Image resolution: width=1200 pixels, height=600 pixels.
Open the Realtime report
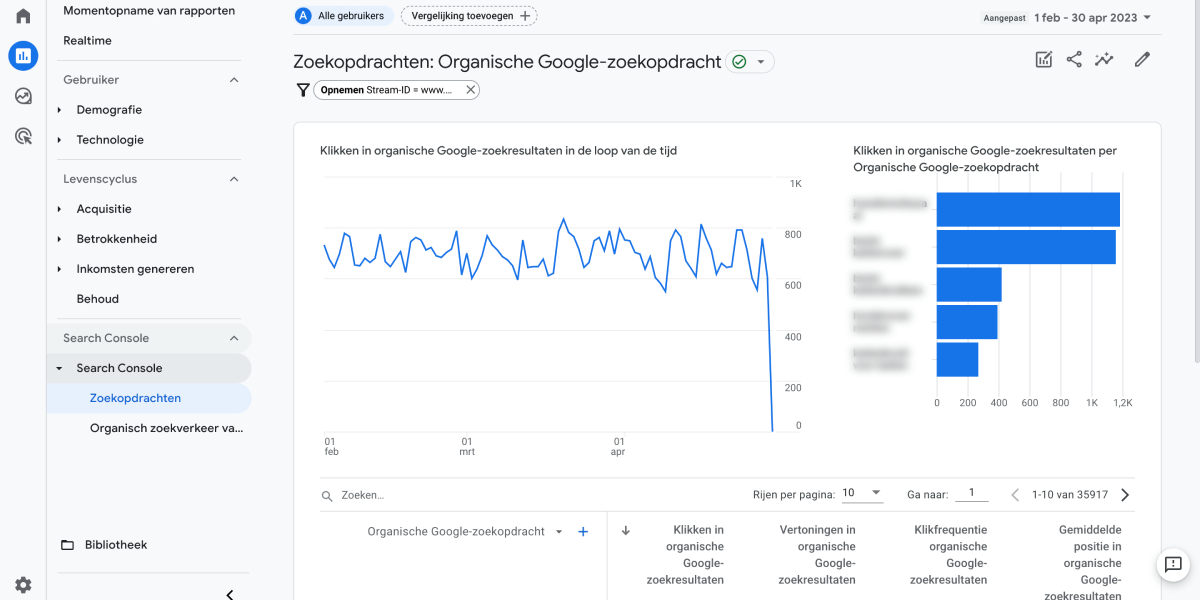(x=87, y=41)
